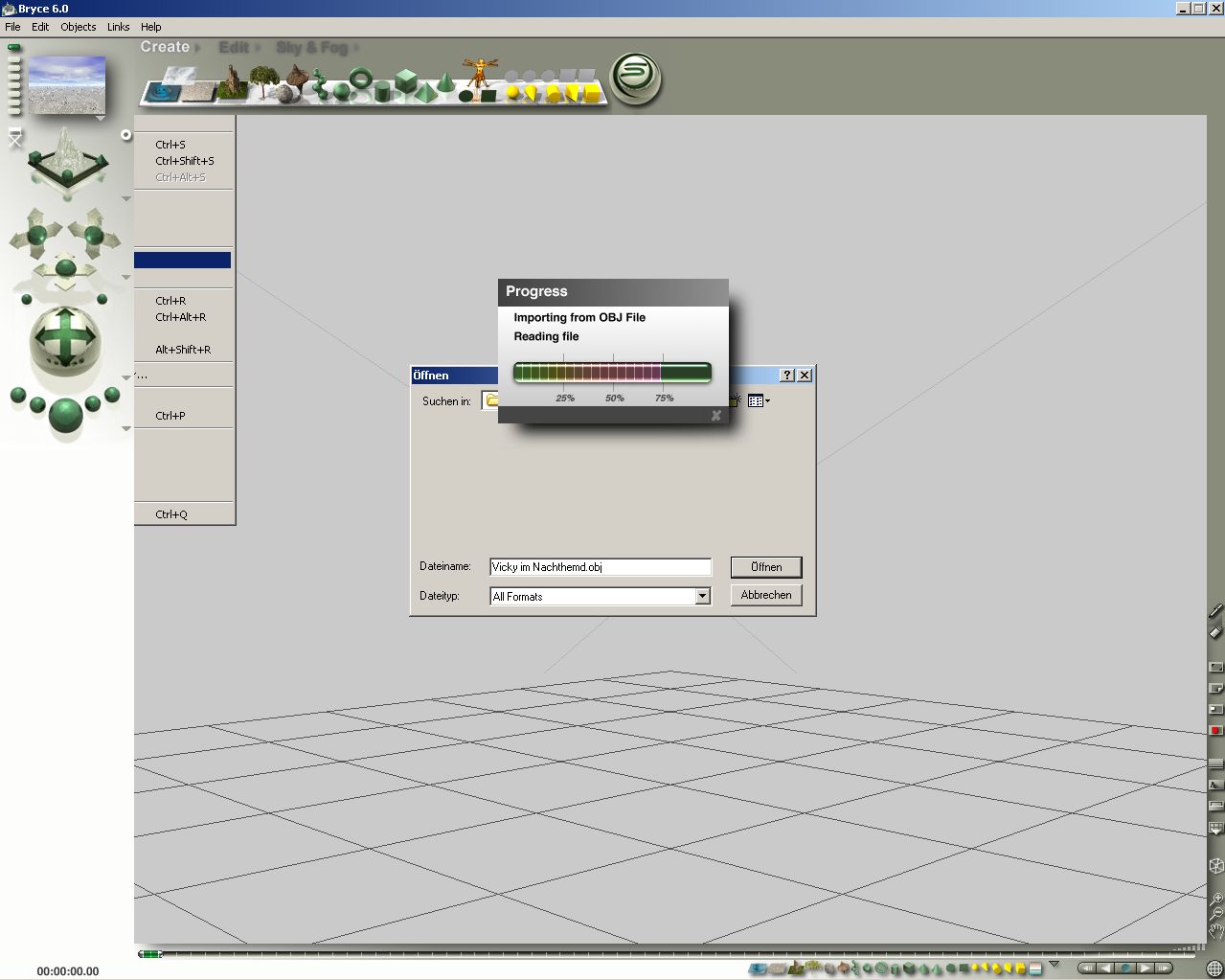1225x980 pixels.
Task: Click the red record dot display icon
Action: 1215,730
